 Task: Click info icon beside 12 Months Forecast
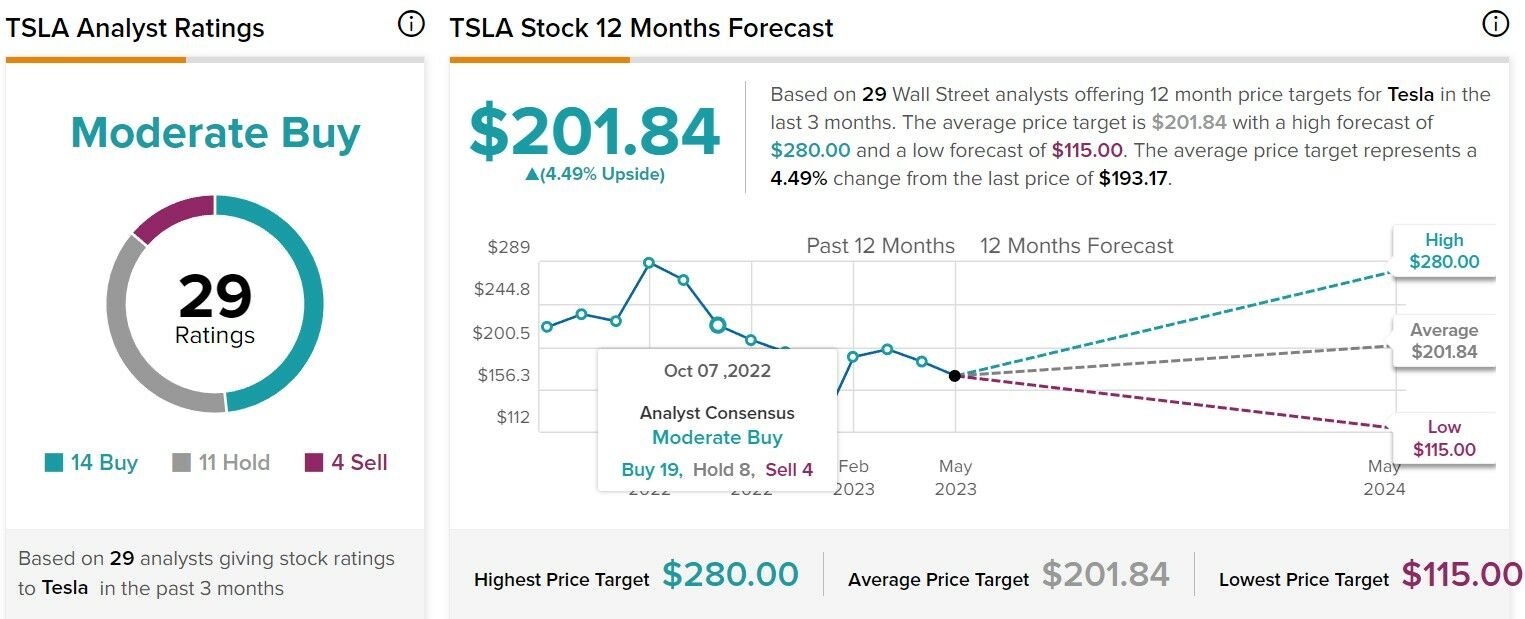[x=1495, y=25]
